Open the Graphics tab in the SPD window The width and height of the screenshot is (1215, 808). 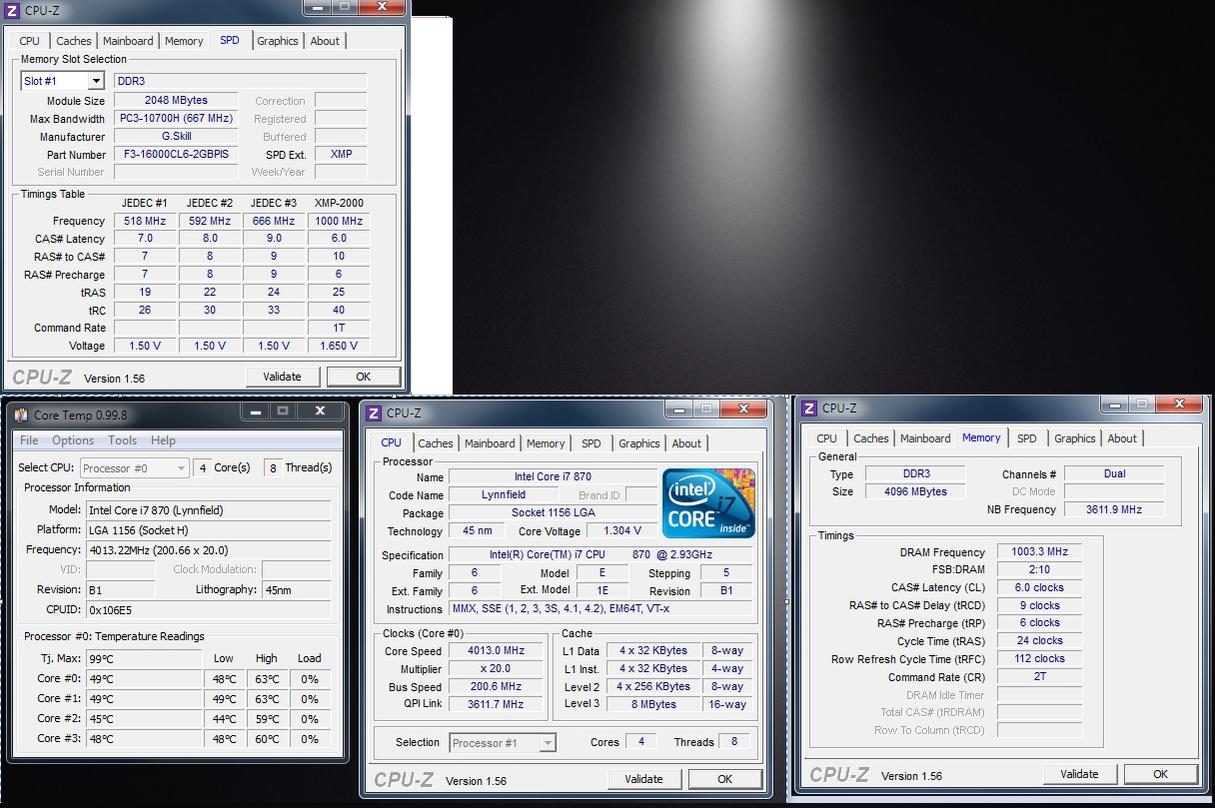tap(278, 41)
